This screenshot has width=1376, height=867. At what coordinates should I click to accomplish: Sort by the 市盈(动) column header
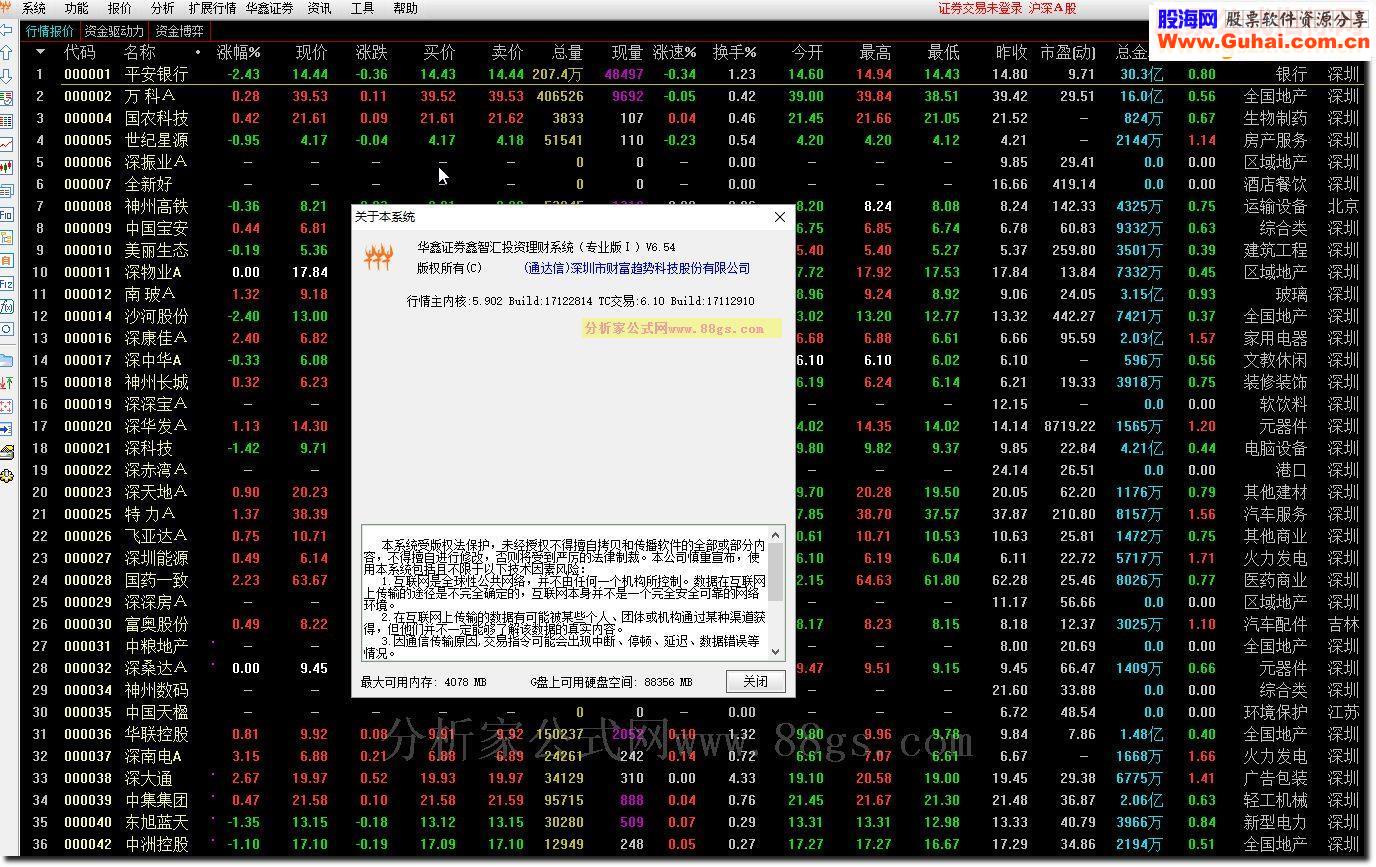coord(1068,52)
